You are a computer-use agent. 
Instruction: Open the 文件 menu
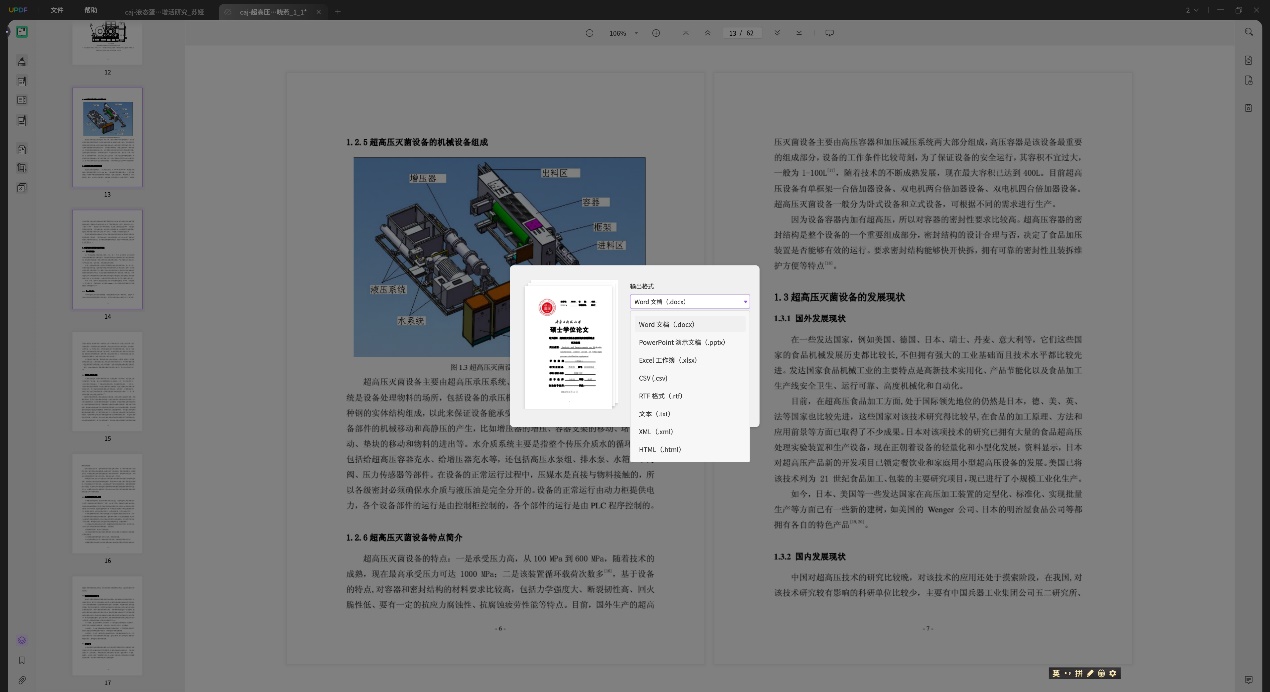coord(57,10)
